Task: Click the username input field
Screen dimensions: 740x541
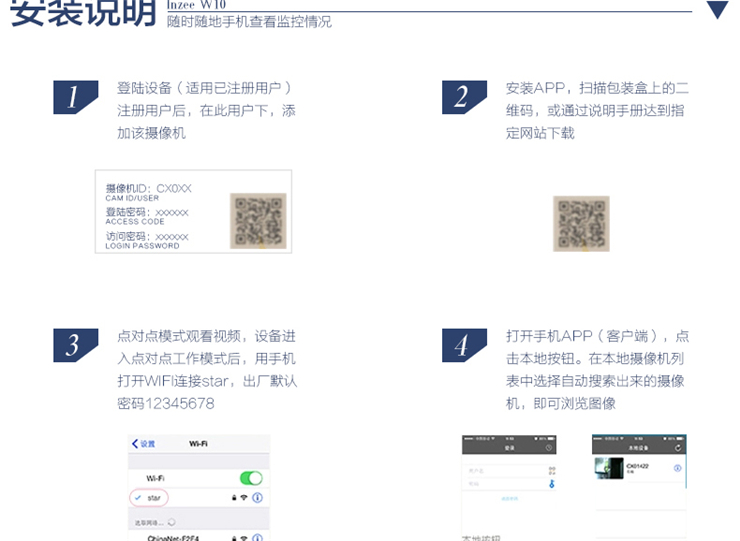Action: tap(505, 468)
